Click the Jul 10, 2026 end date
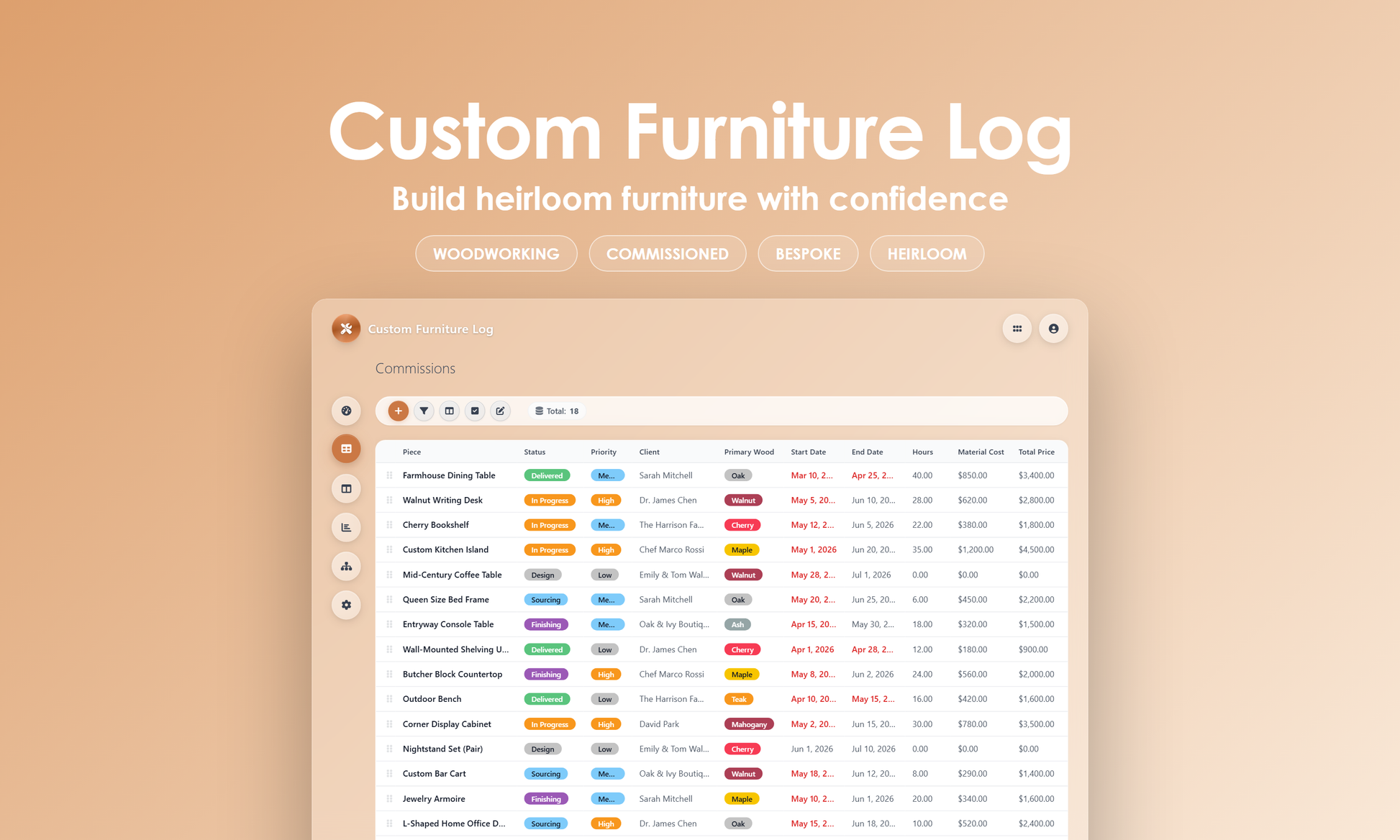This screenshot has width=1400, height=840. 873,749
